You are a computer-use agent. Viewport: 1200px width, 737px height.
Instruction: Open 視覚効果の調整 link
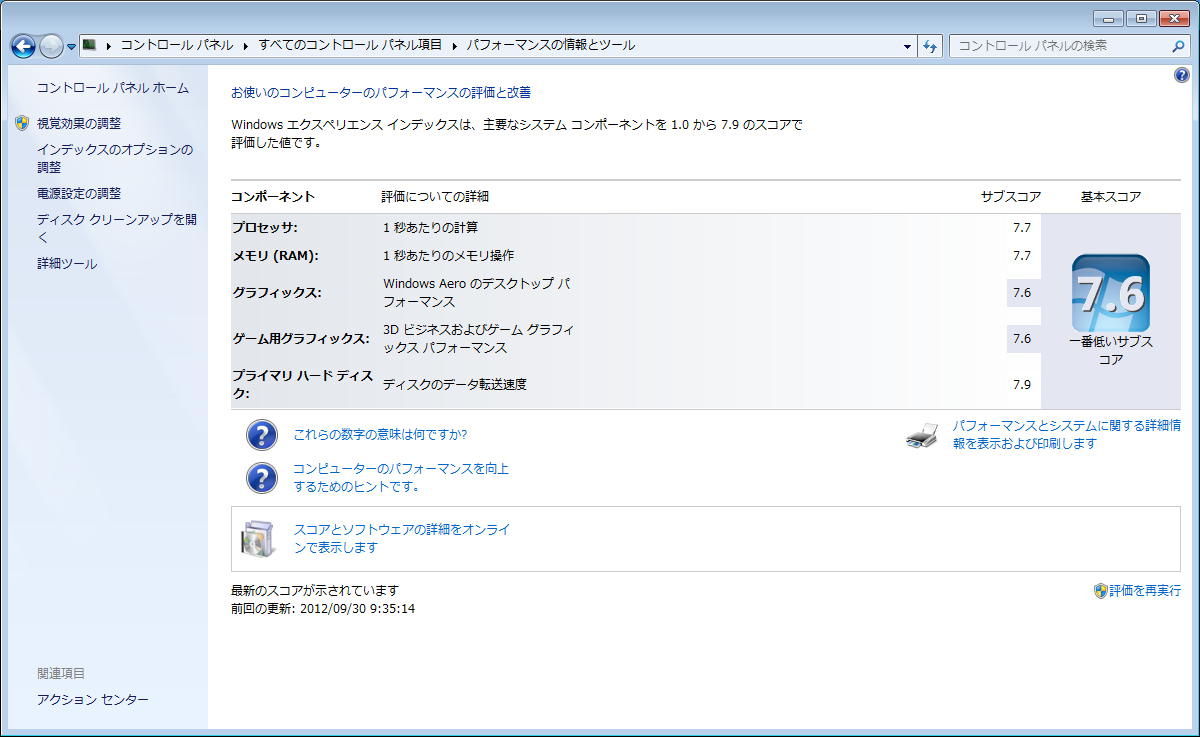(79, 123)
